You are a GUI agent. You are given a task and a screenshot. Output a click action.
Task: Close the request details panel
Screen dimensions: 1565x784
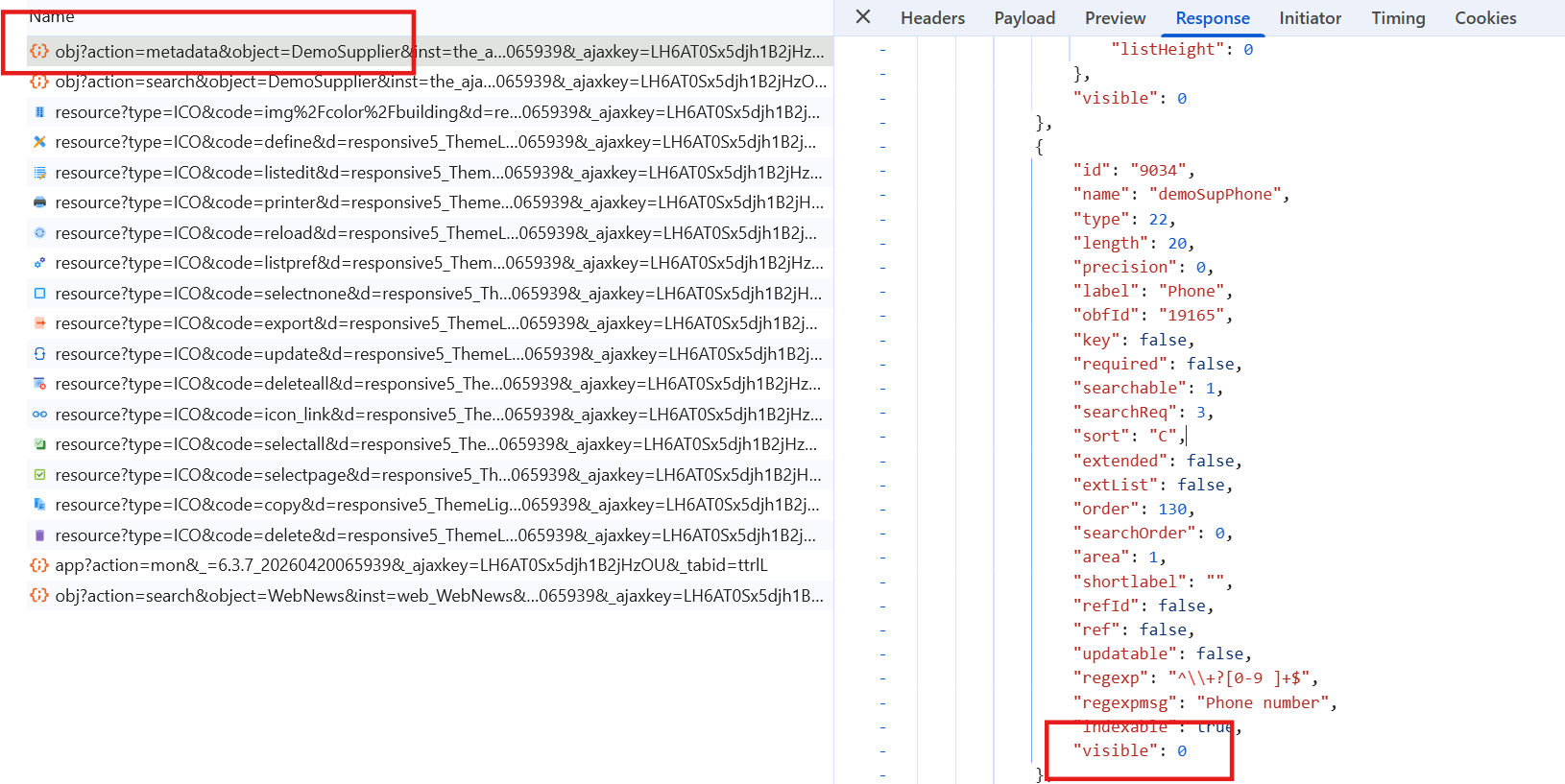click(x=863, y=17)
